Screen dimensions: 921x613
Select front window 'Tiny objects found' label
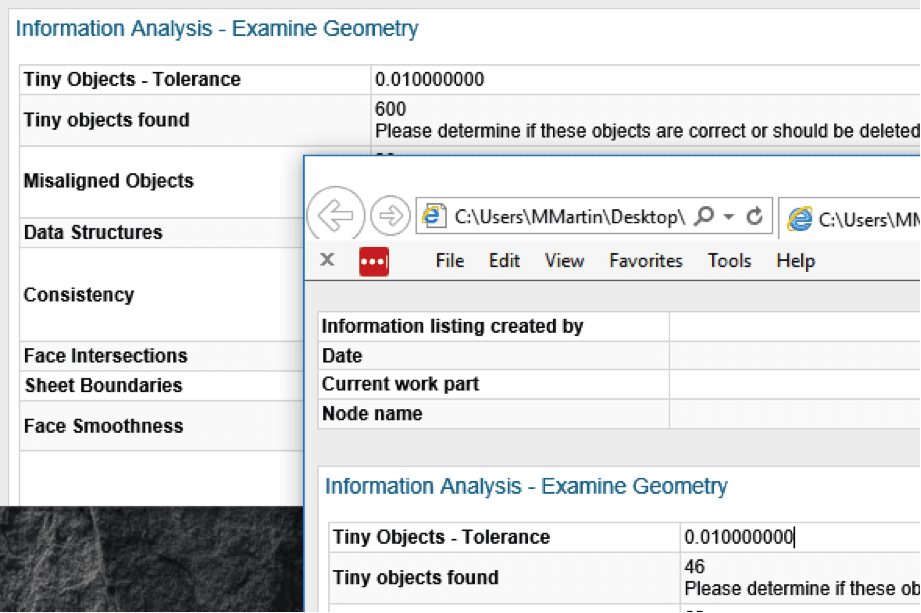pos(415,578)
